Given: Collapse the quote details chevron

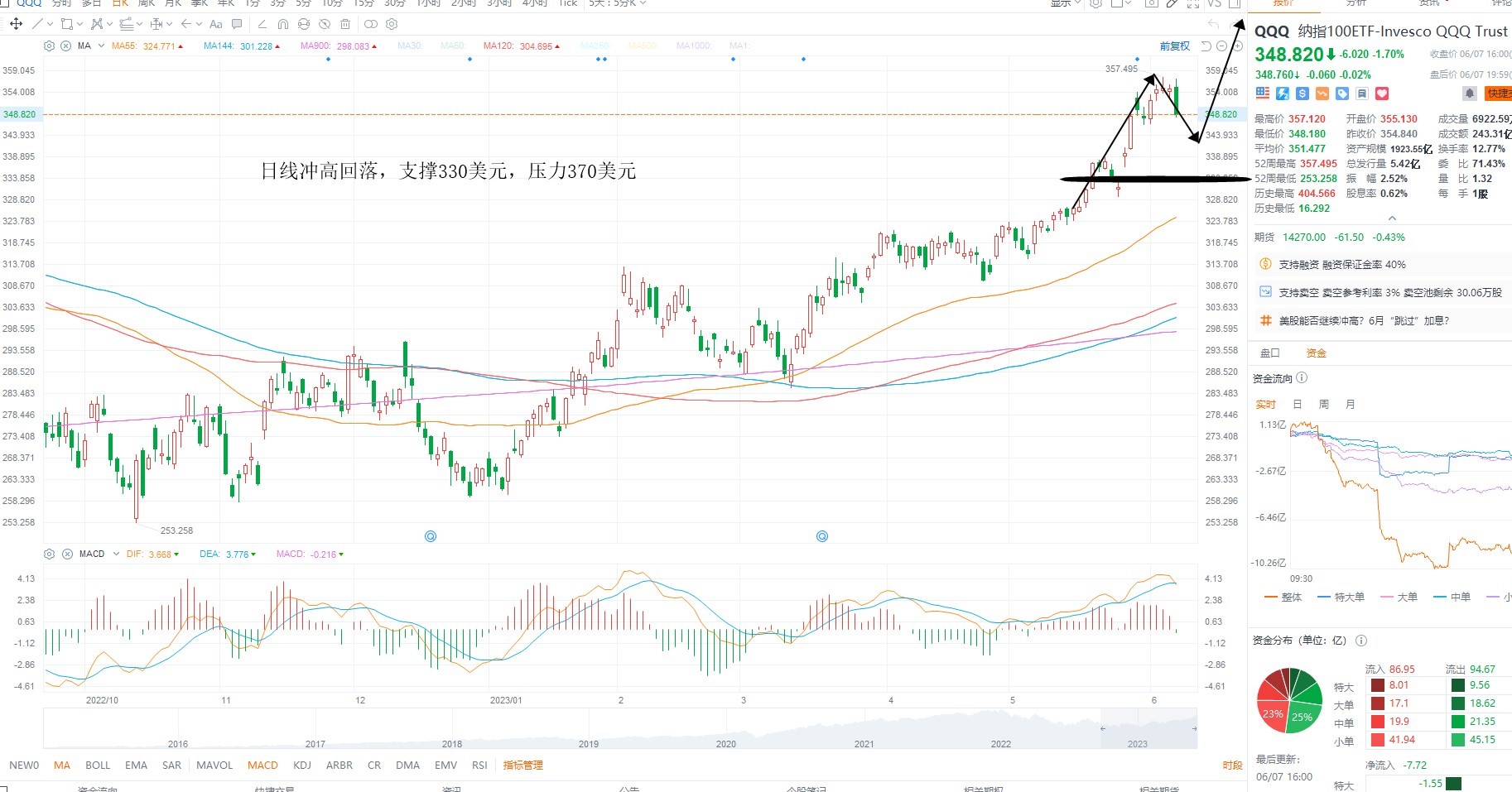Looking at the screenshot, I should tap(1392, 218).
